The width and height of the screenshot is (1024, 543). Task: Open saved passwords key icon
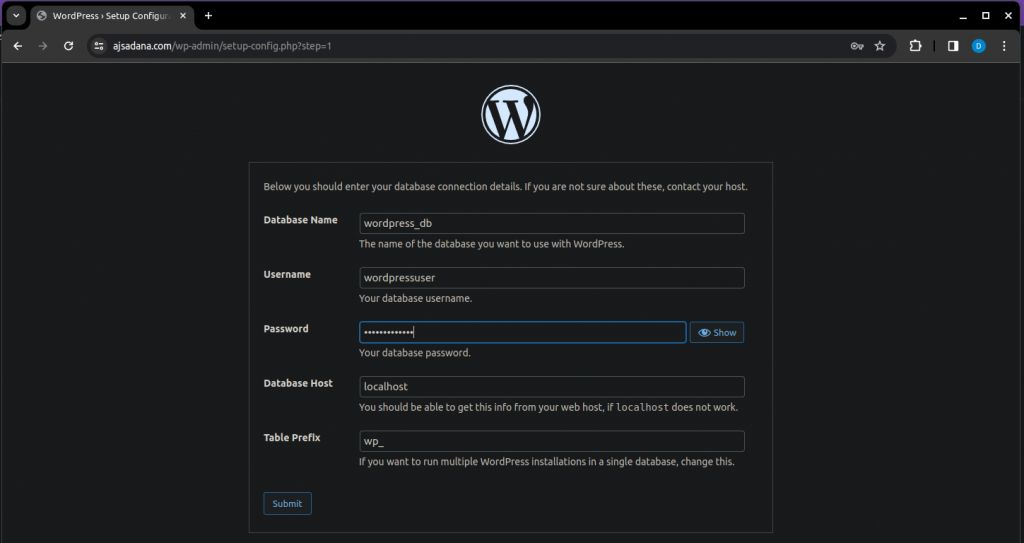(857, 46)
